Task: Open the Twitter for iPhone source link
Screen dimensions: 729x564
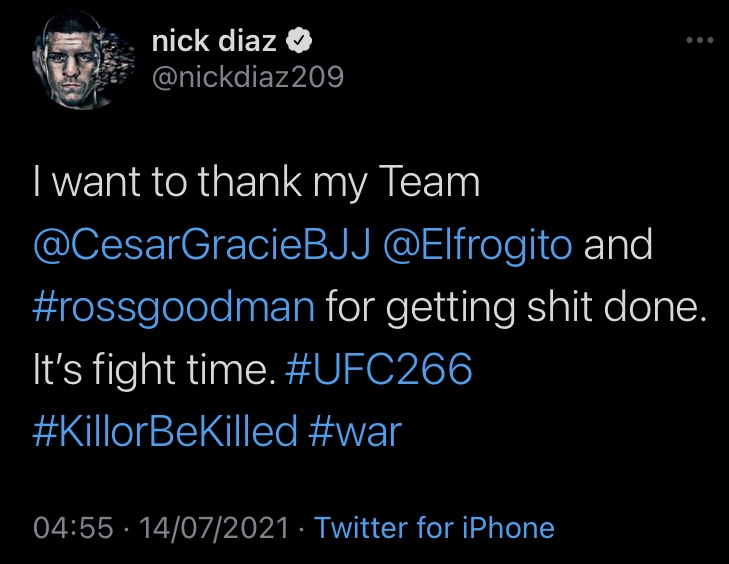Action: click(x=435, y=528)
